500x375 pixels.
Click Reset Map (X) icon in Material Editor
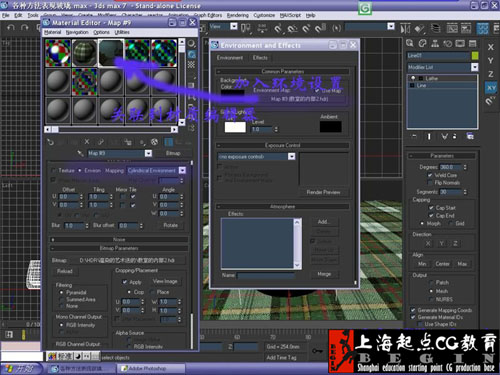pyautogui.click(x=87, y=142)
